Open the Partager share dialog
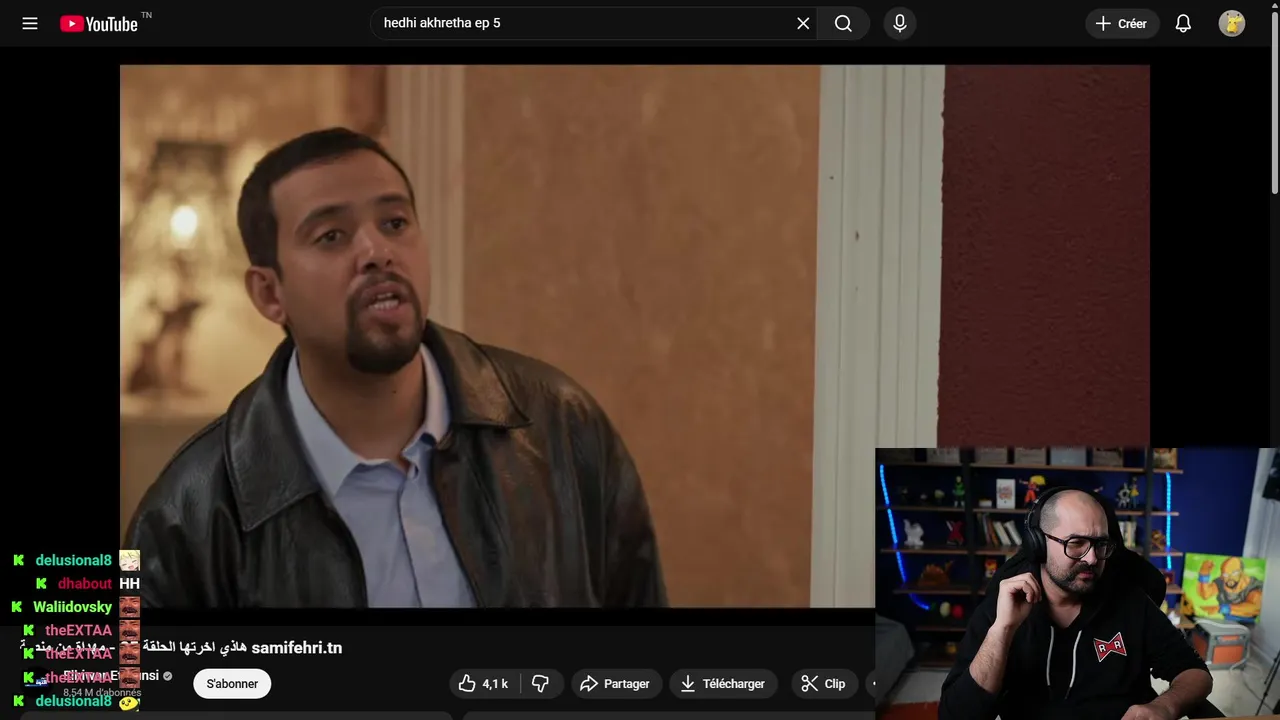 pyautogui.click(x=615, y=684)
